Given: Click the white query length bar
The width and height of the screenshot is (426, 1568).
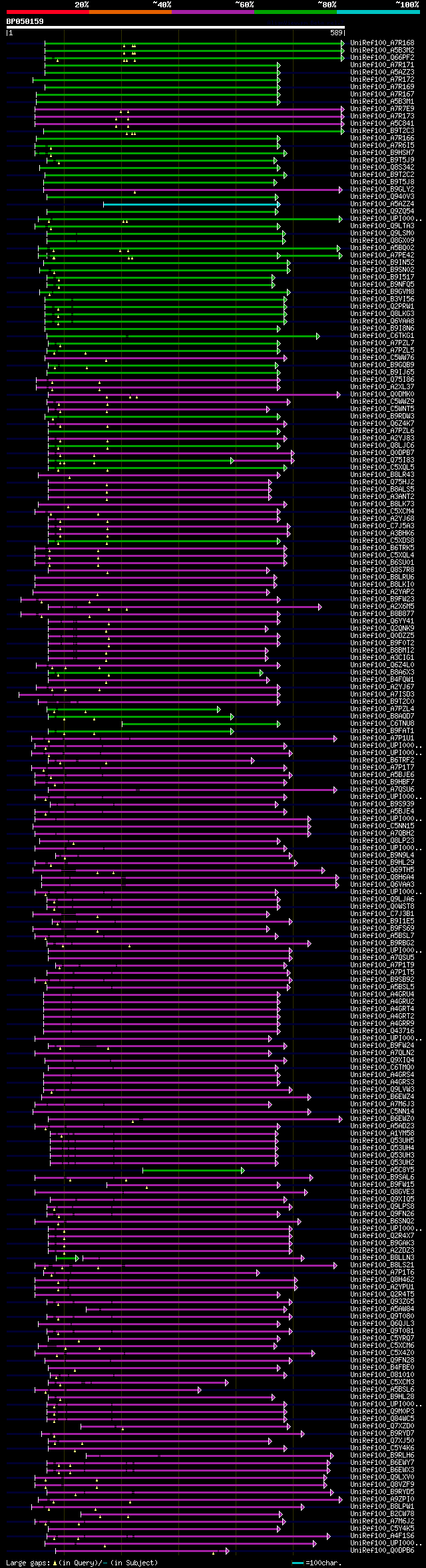Looking at the screenshot, I should pyautogui.click(x=176, y=27).
